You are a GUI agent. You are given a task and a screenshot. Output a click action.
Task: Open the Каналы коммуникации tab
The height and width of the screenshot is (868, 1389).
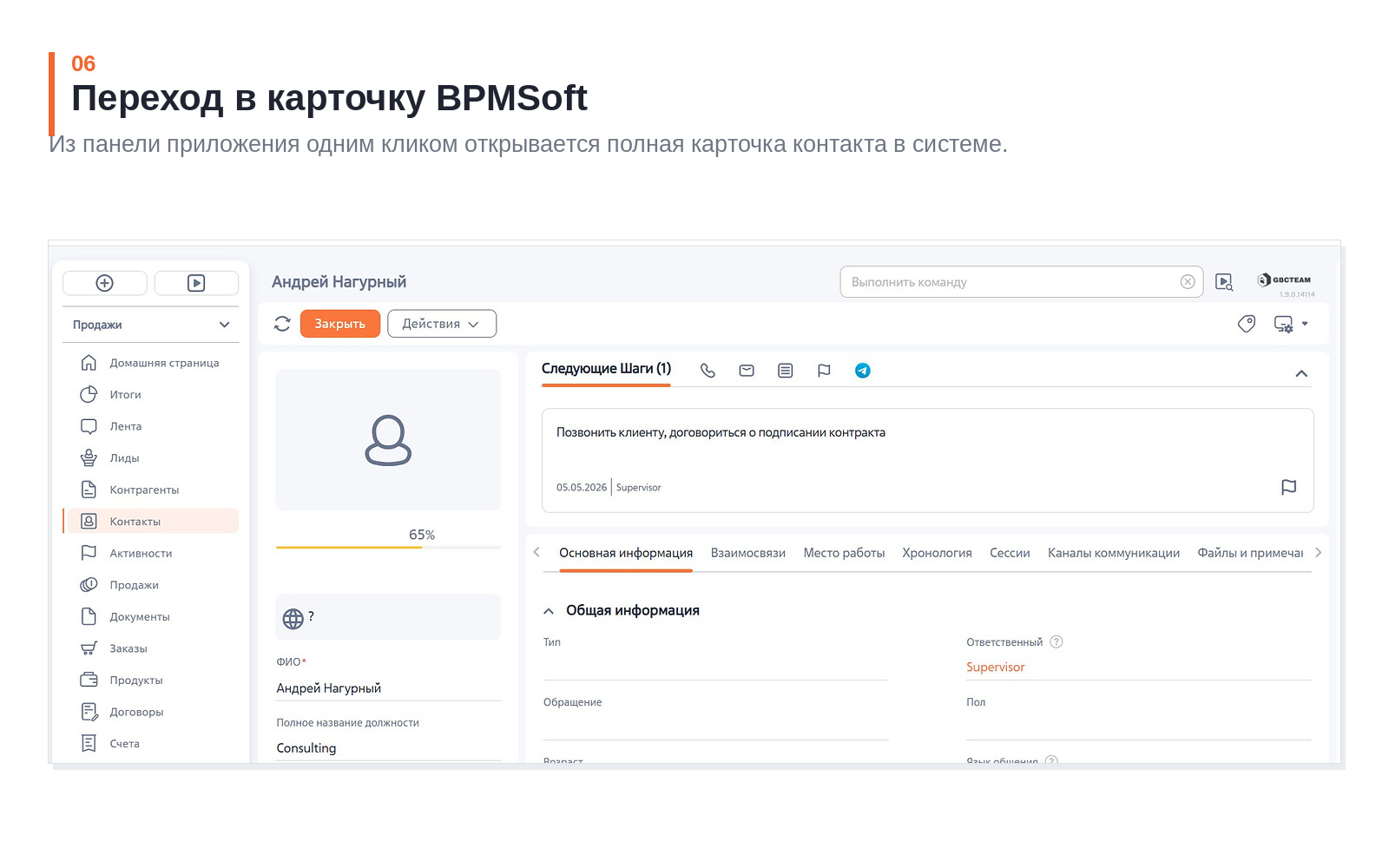point(1114,553)
